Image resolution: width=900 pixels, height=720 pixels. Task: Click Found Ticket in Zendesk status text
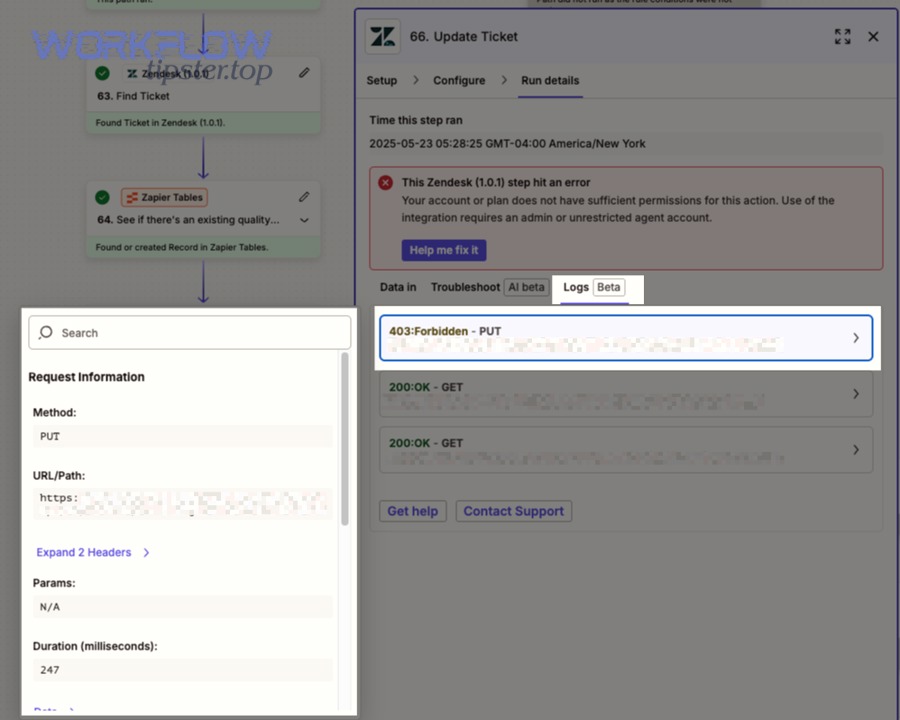click(x=160, y=123)
